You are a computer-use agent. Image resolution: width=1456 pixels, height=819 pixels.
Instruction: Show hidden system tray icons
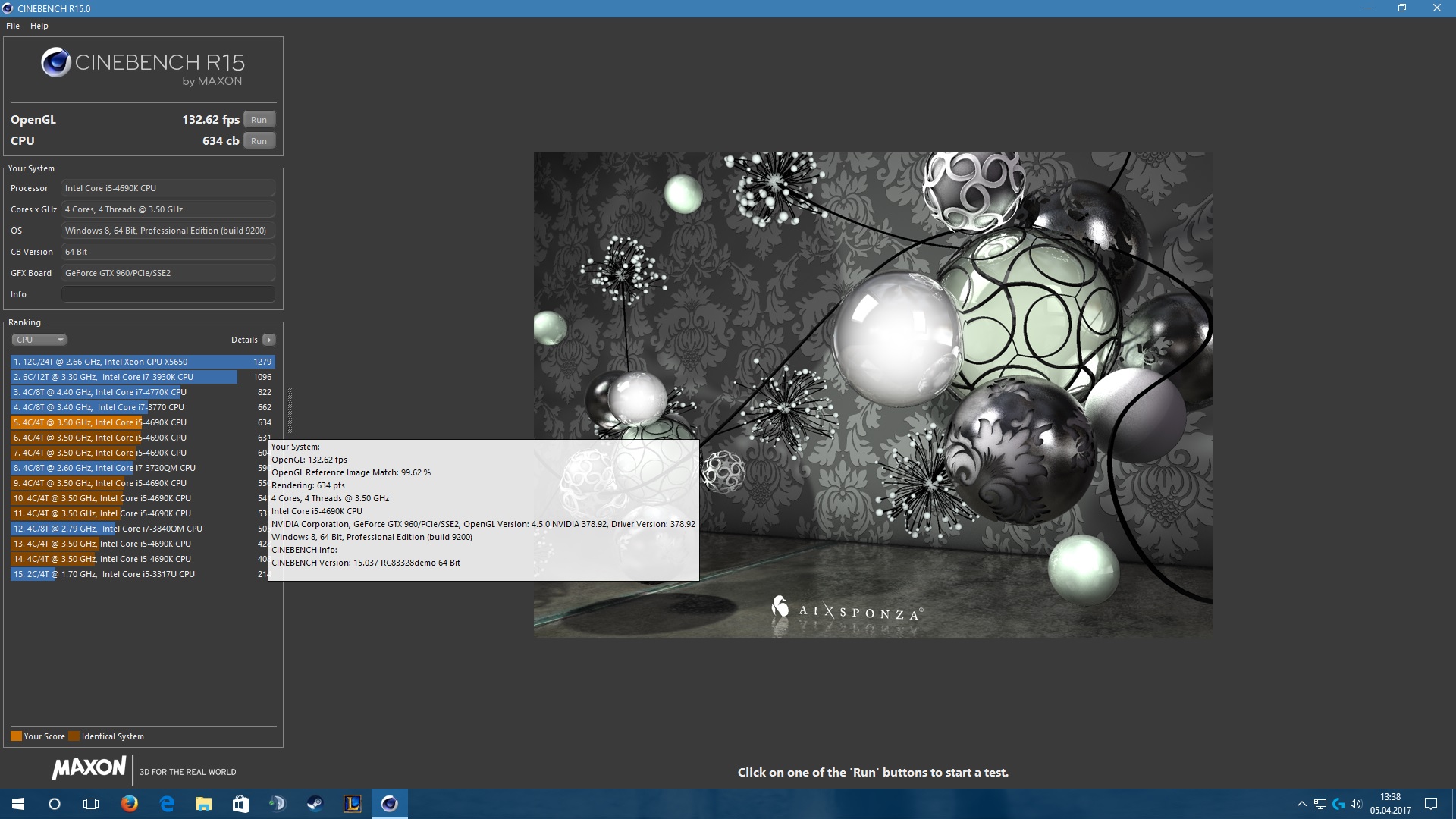[1301, 804]
